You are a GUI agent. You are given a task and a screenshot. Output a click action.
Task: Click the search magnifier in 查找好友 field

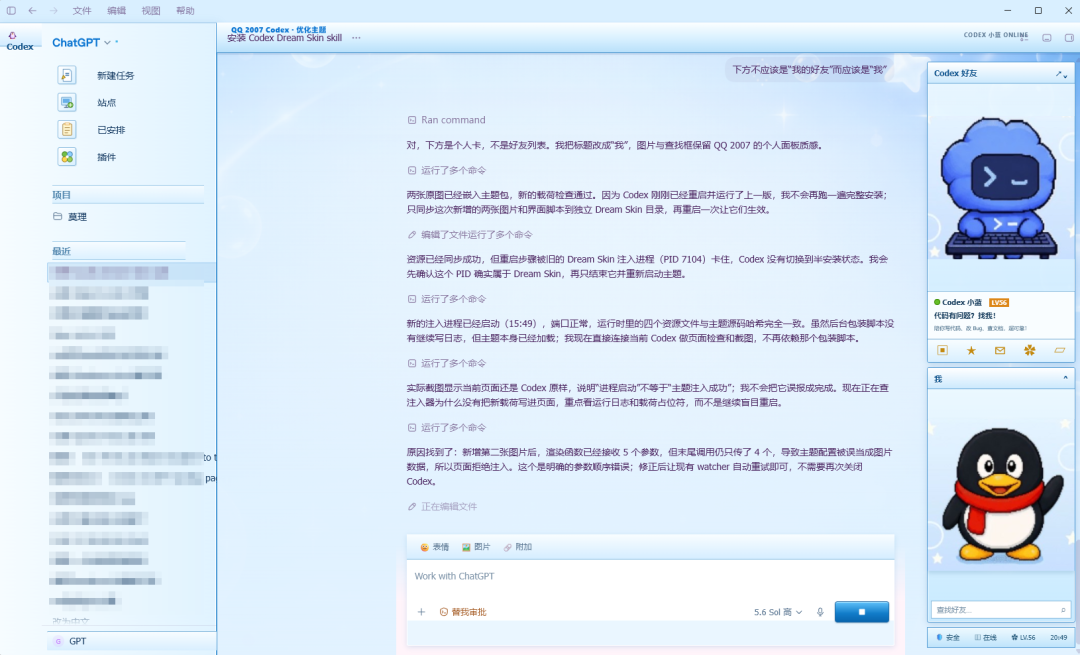point(1063,610)
